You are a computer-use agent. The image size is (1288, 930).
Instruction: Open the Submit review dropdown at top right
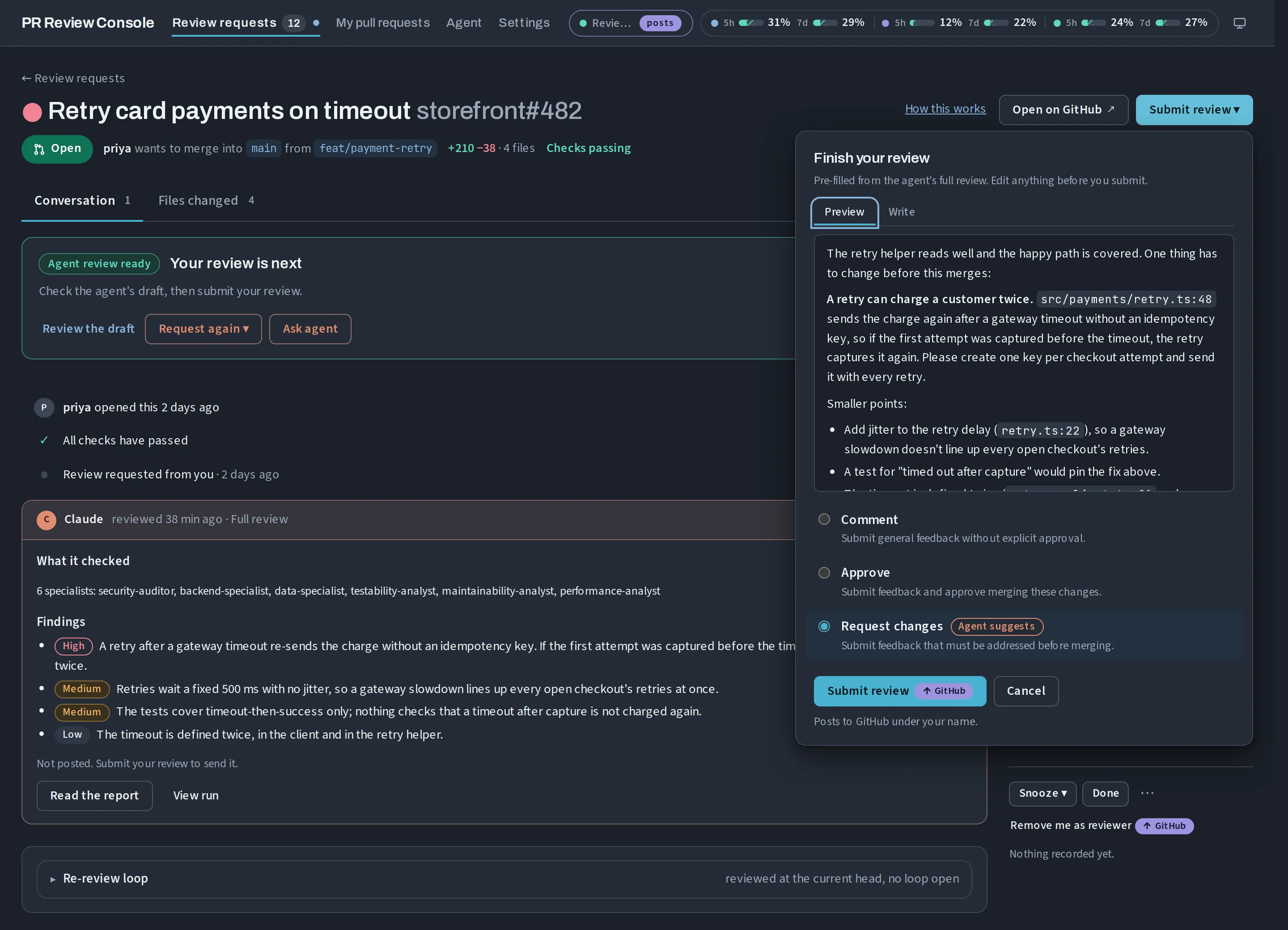click(1194, 110)
